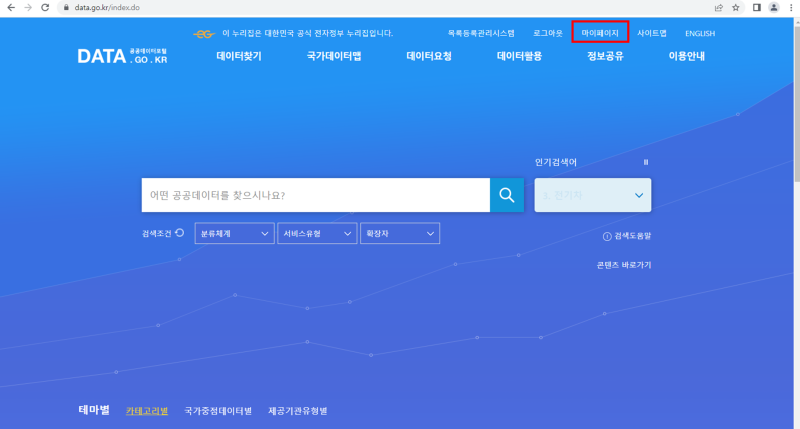This screenshot has height=429, width=800.
Task: Open the 서비스유형 dropdown
Action: click(317, 233)
